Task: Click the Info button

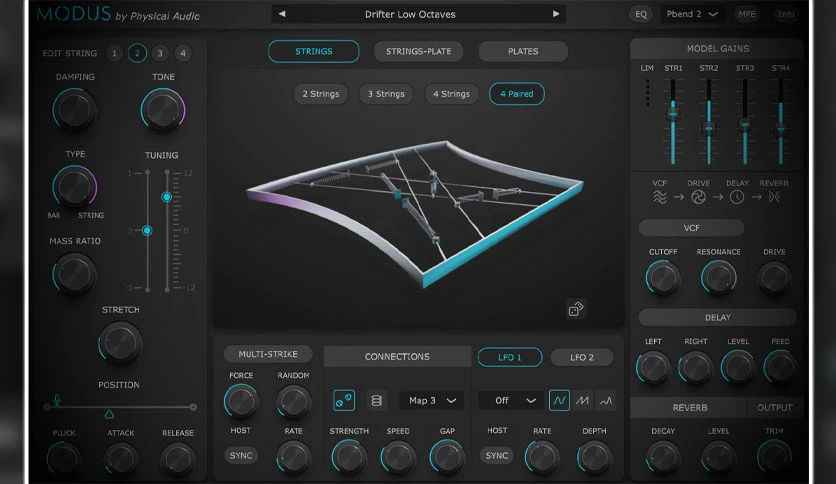Action: [786, 14]
